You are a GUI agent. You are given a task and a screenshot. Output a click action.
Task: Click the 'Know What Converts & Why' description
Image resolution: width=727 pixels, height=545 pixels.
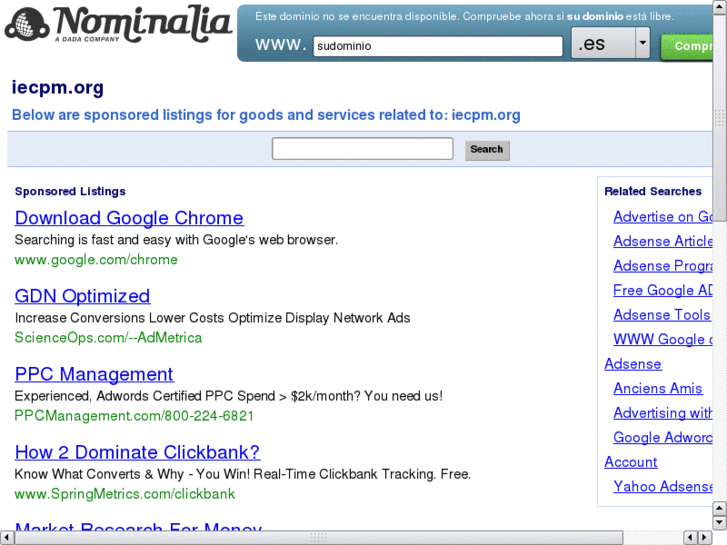(x=242, y=474)
